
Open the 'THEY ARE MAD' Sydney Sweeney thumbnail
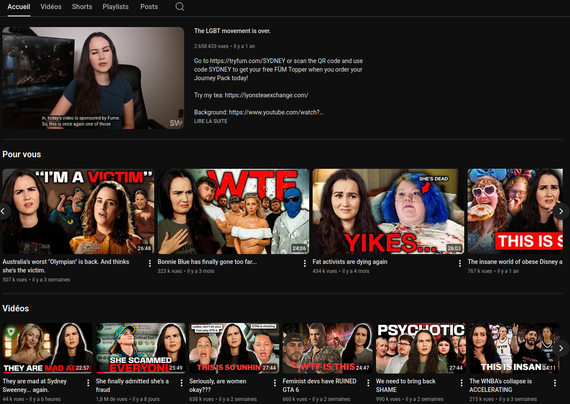[48, 348]
